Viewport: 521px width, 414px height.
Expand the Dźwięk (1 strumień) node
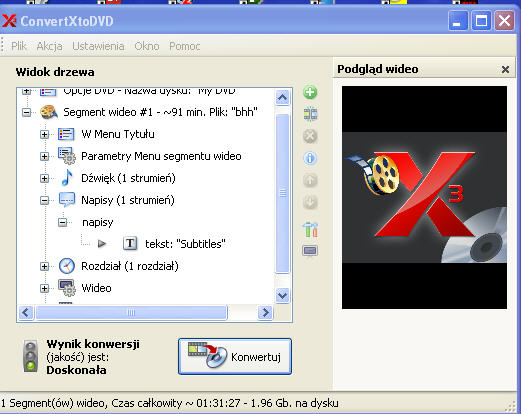point(44,178)
